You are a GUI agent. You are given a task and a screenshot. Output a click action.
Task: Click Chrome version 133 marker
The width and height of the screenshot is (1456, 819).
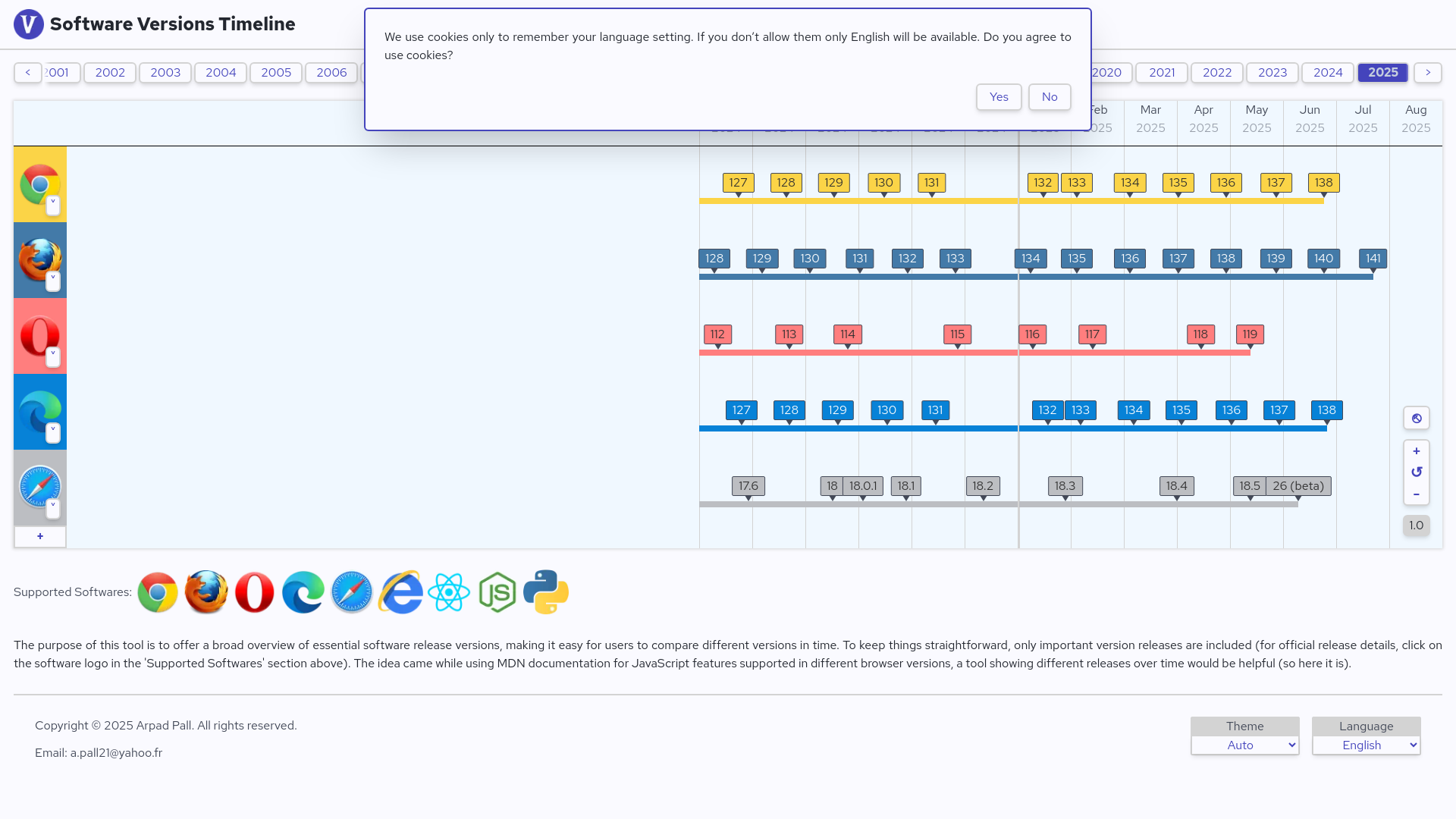coord(1077,183)
